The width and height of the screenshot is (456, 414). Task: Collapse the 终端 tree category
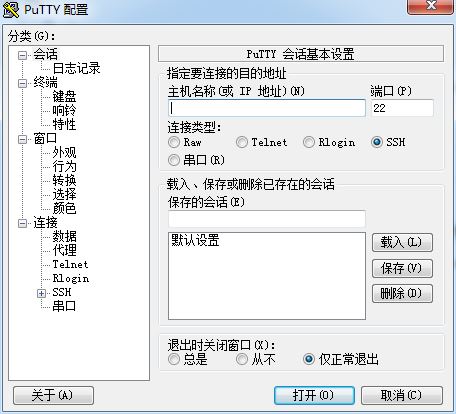(22, 83)
